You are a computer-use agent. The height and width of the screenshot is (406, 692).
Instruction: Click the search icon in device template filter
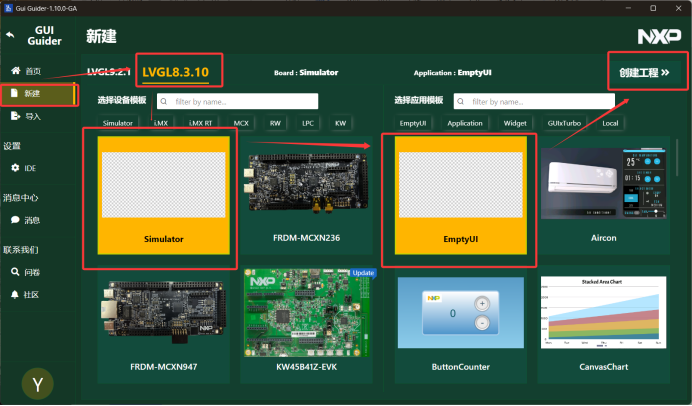tap(164, 102)
